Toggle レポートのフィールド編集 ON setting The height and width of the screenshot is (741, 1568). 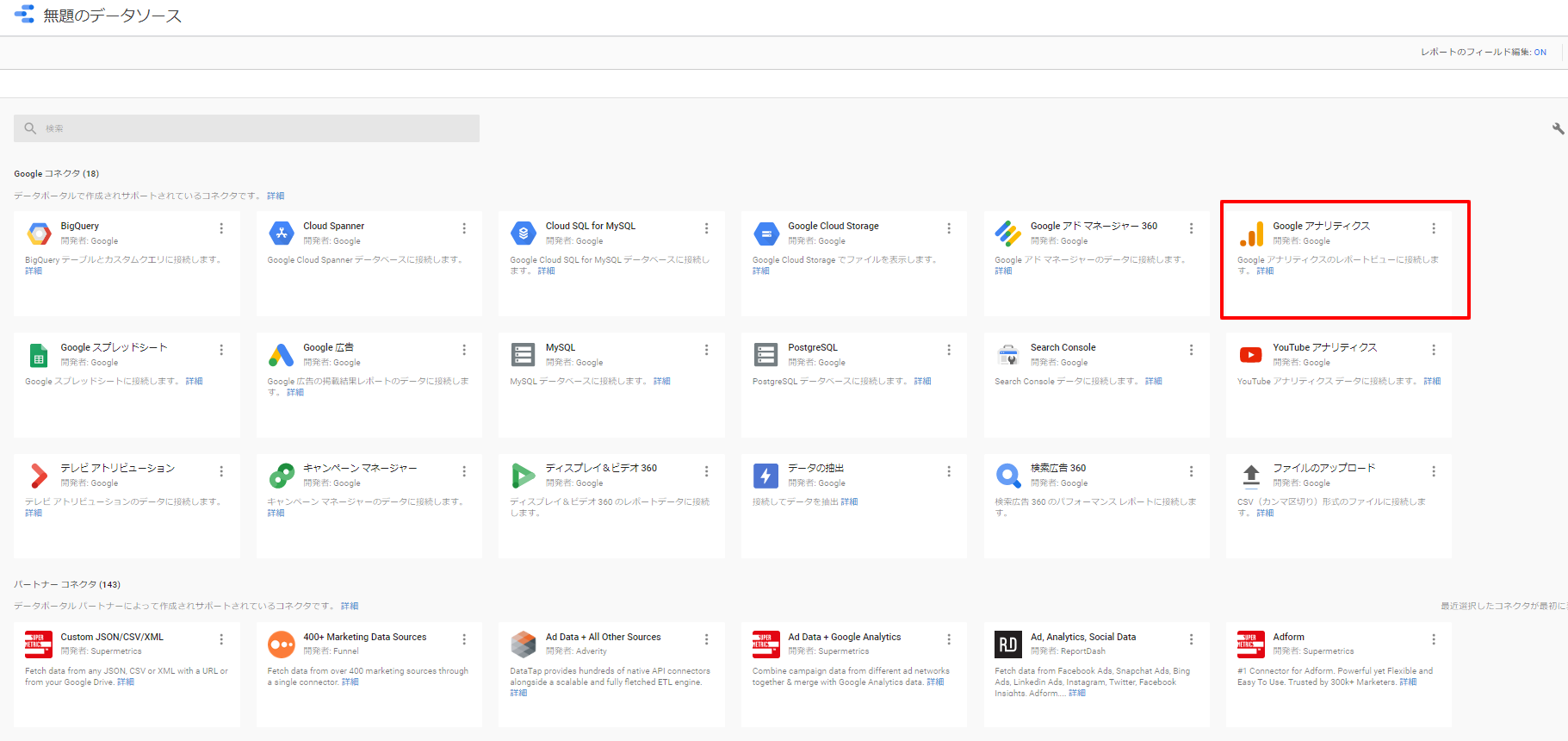coord(1483,53)
